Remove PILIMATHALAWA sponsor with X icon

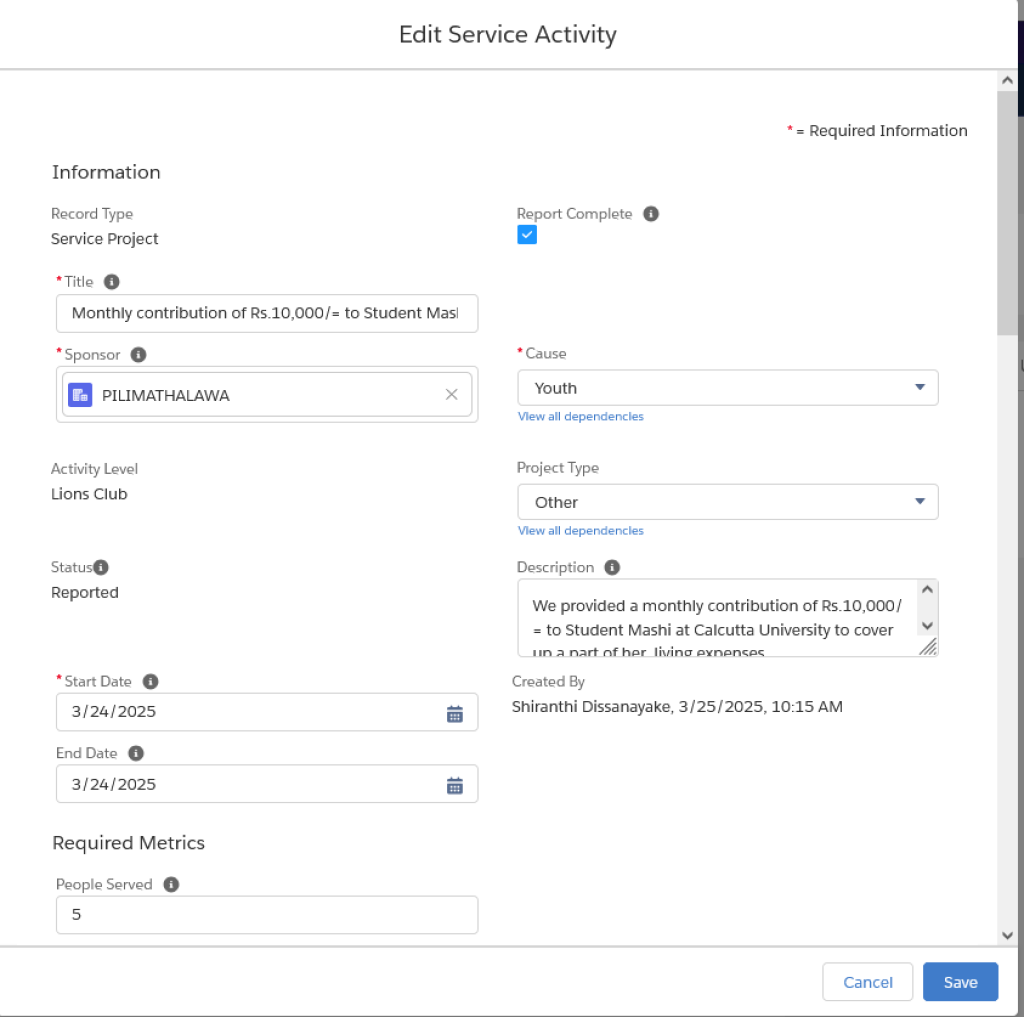pos(451,395)
